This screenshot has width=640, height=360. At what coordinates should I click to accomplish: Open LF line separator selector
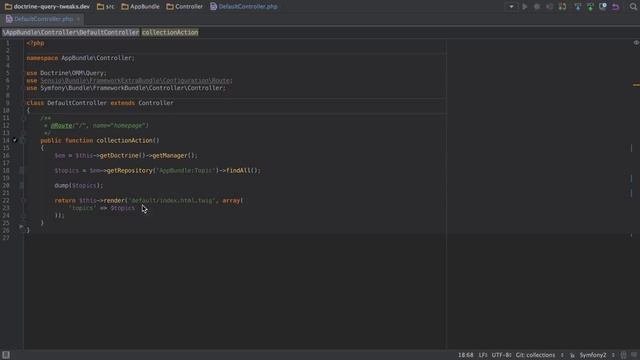pyautogui.click(x=483, y=355)
